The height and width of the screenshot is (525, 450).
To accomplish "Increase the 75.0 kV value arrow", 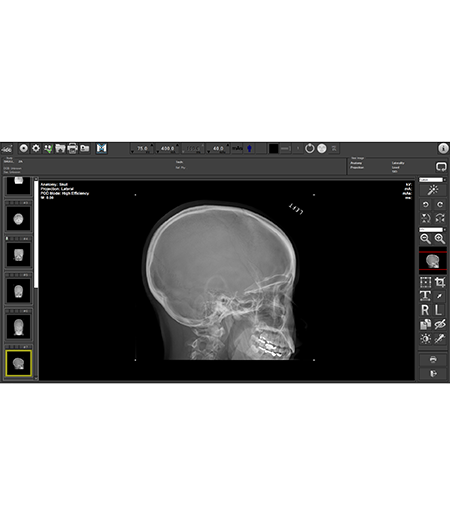I will click(152, 145).
